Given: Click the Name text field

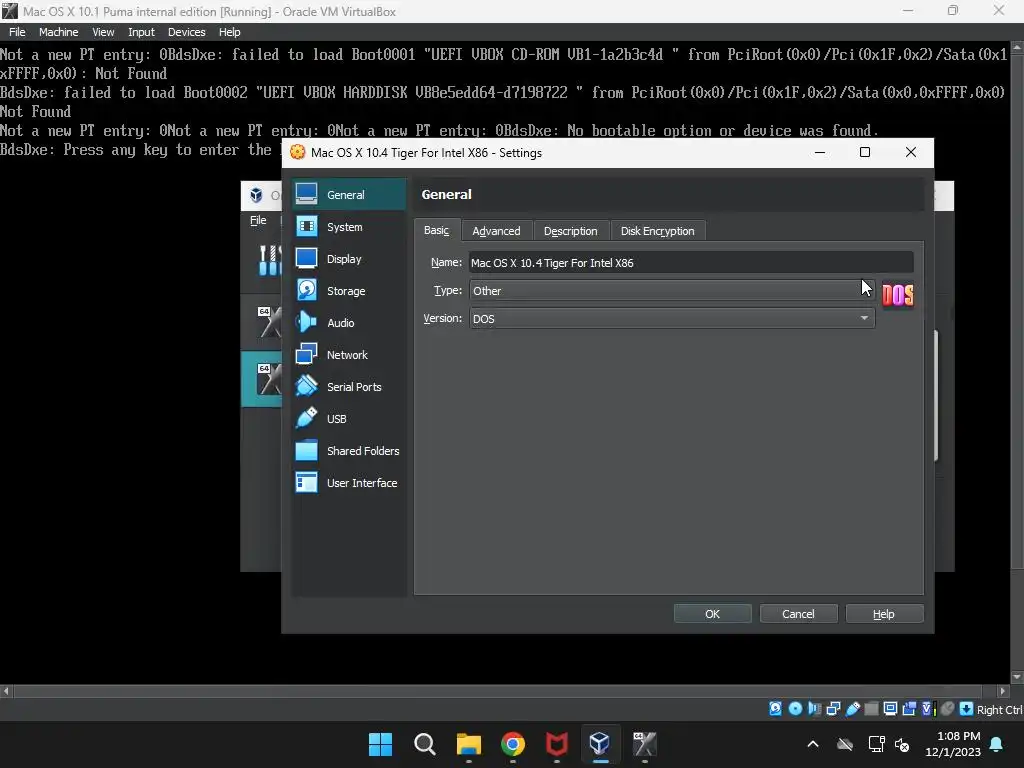Looking at the screenshot, I should coord(691,263).
